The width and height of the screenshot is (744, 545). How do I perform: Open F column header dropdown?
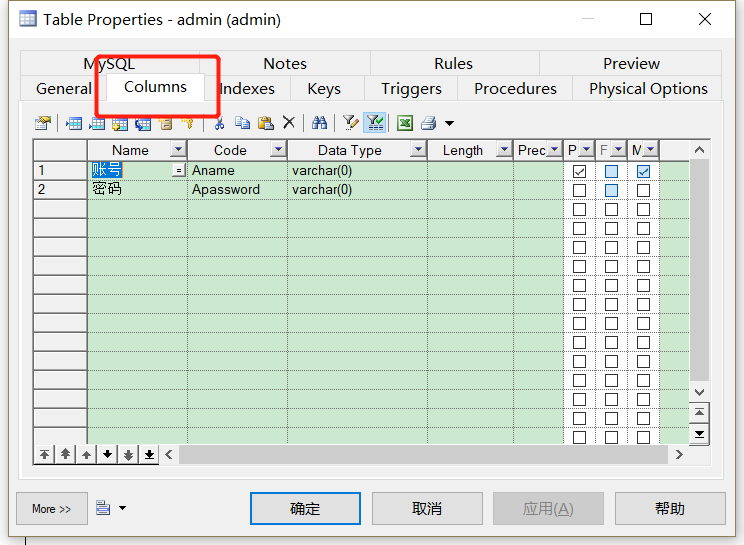click(x=618, y=149)
